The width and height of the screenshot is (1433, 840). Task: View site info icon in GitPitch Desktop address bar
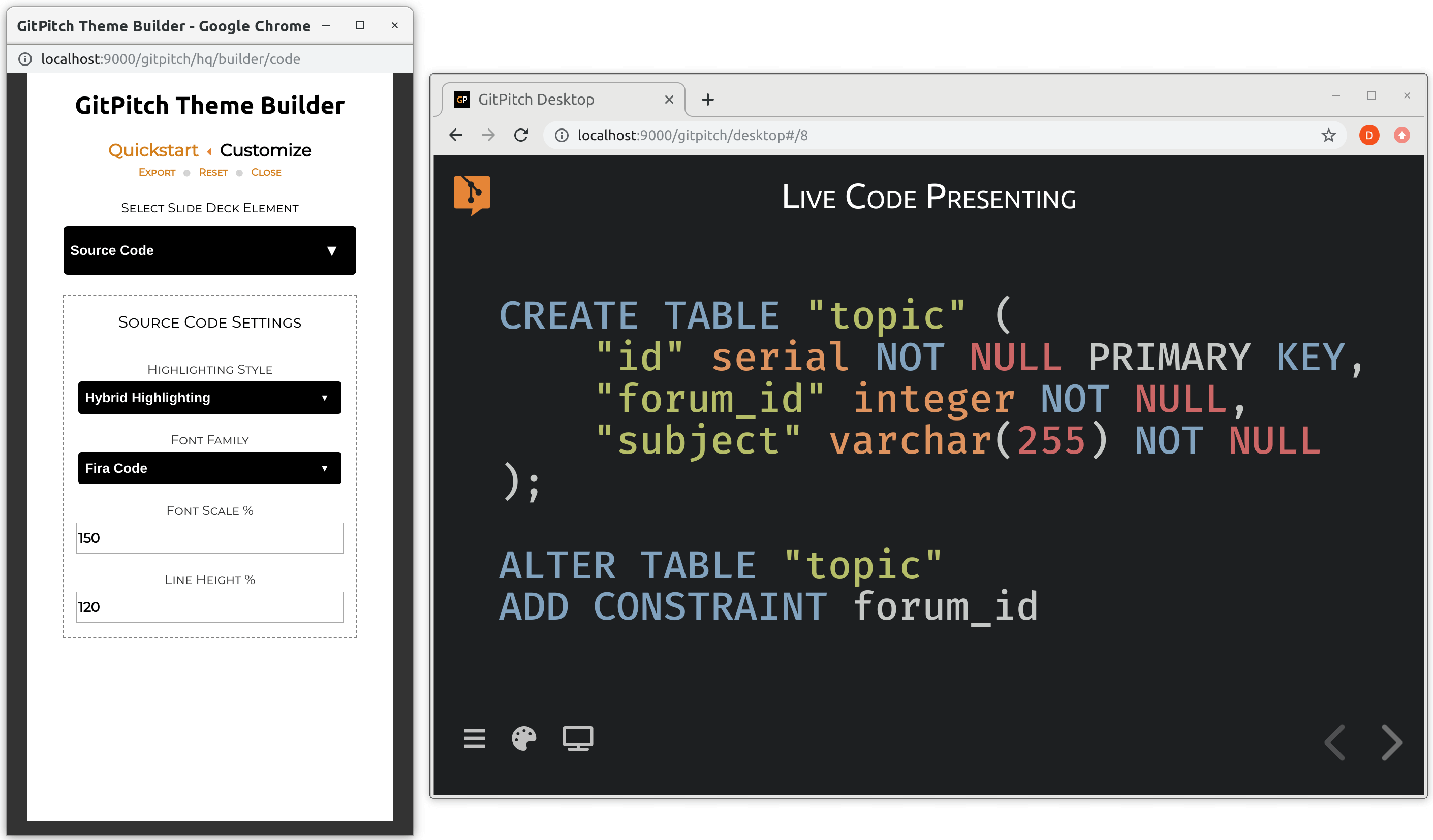pos(562,135)
